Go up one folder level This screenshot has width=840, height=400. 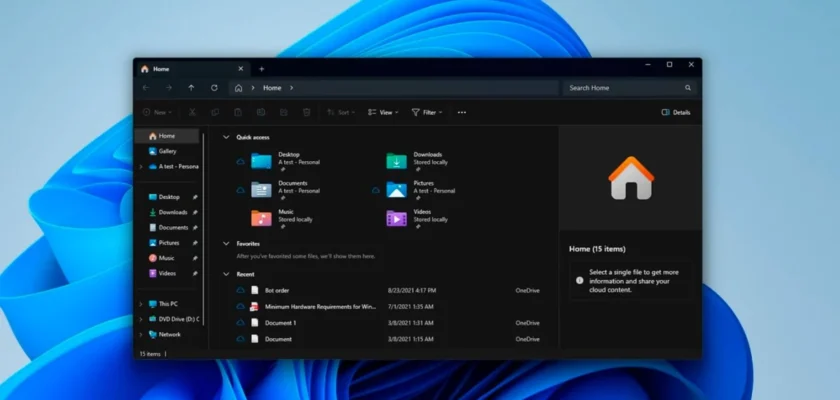[191, 88]
